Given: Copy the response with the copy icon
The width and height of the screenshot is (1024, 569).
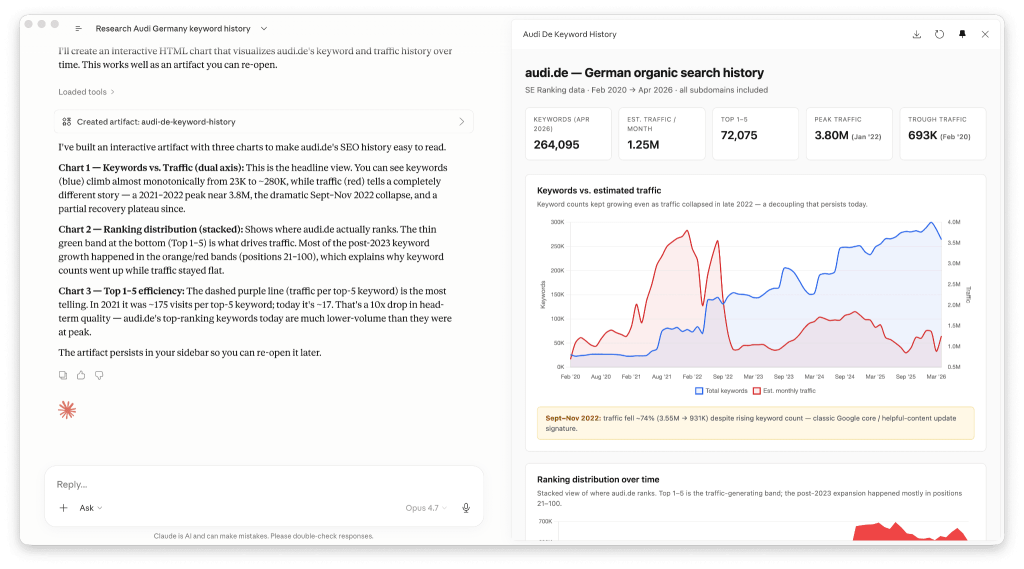Looking at the screenshot, I should point(63,376).
